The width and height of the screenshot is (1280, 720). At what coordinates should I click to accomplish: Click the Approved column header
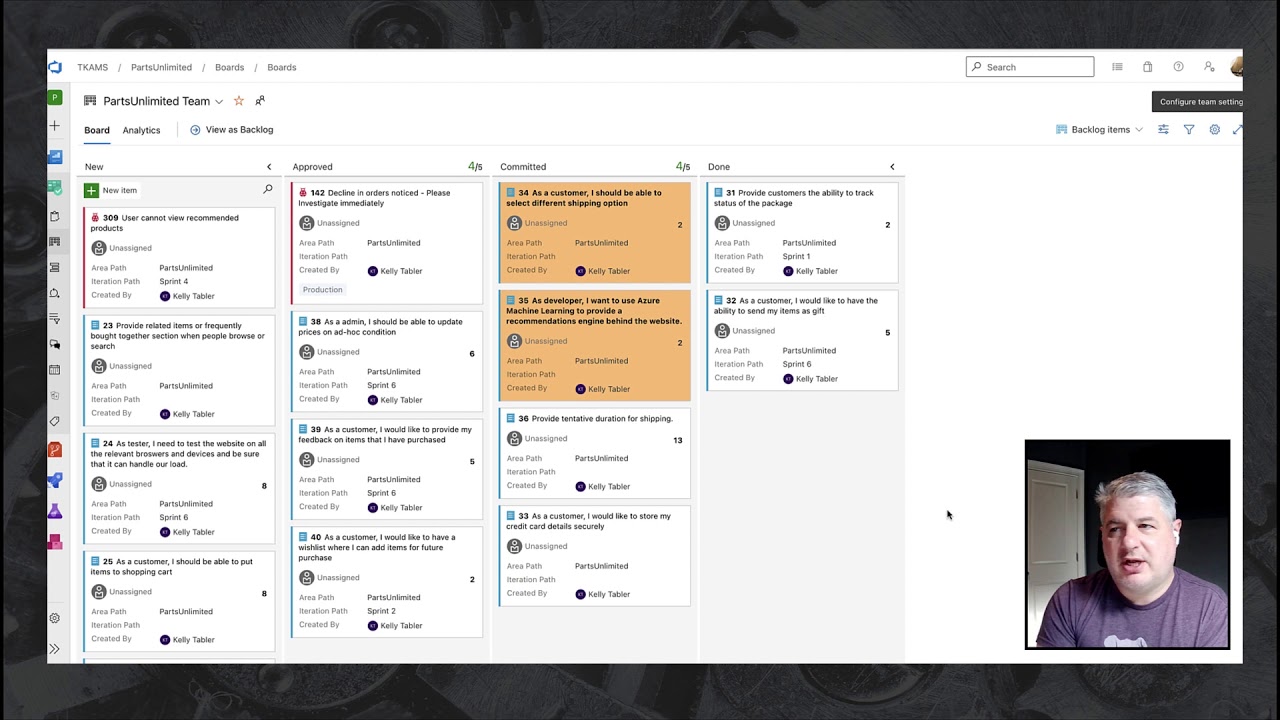click(x=313, y=167)
